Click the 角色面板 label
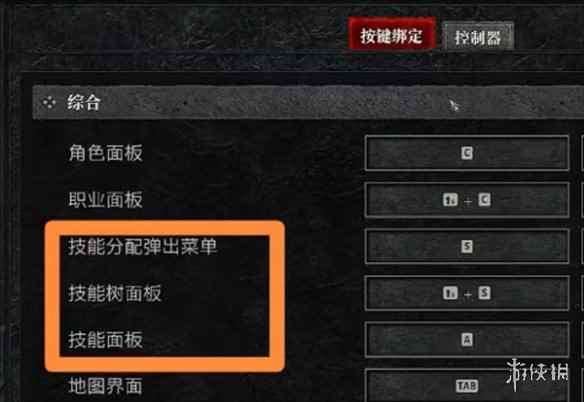Screen dimensions: 584x402 coord(105,153)
